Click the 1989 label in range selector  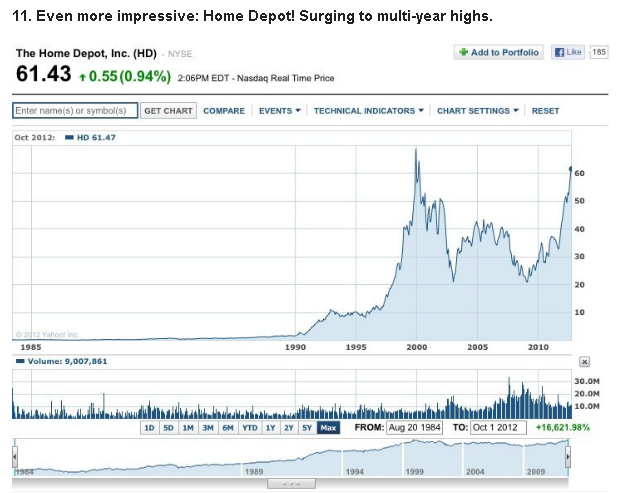pos(254,472)
